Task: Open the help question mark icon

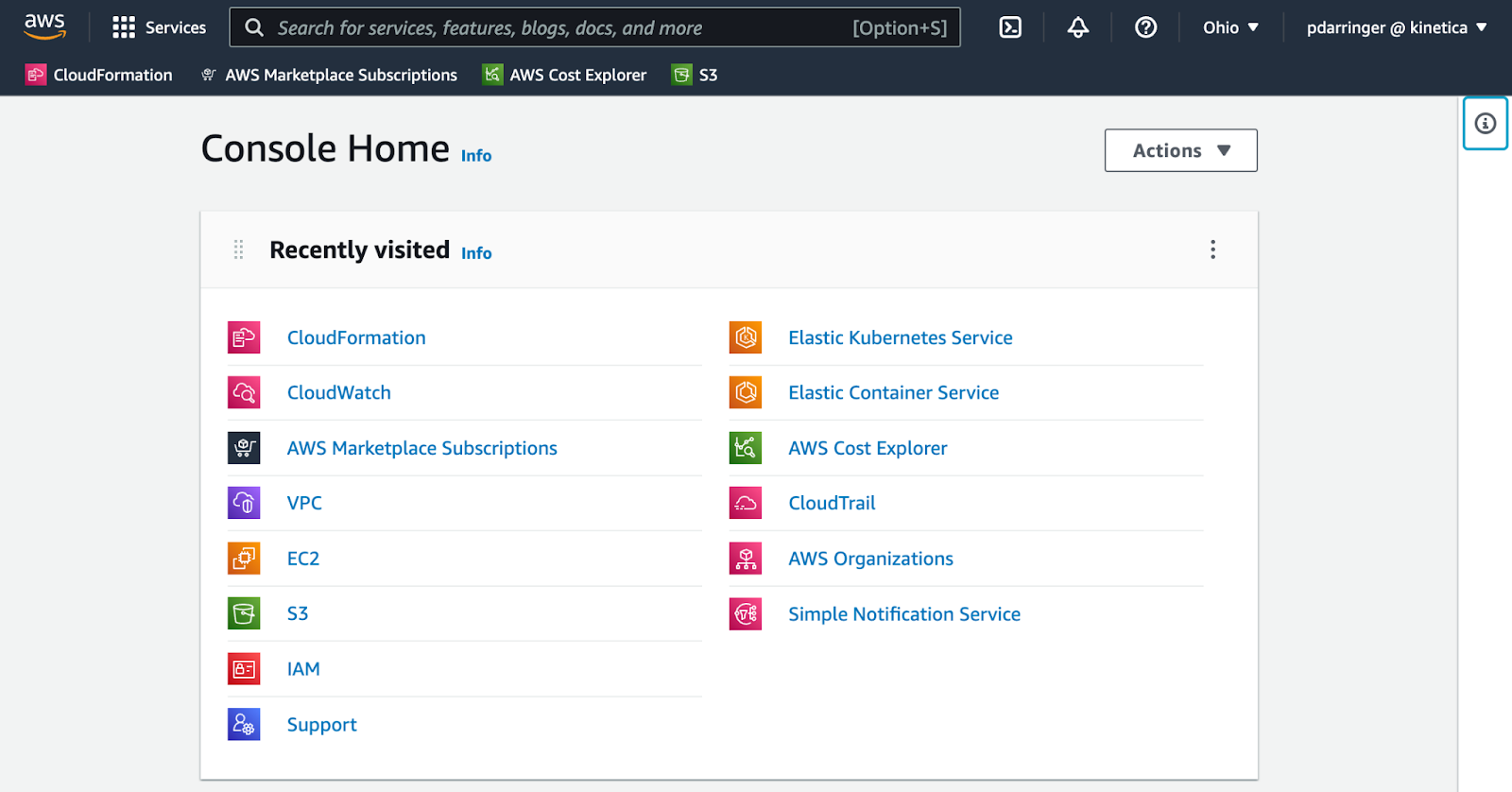Action: tap(1146, 27)
